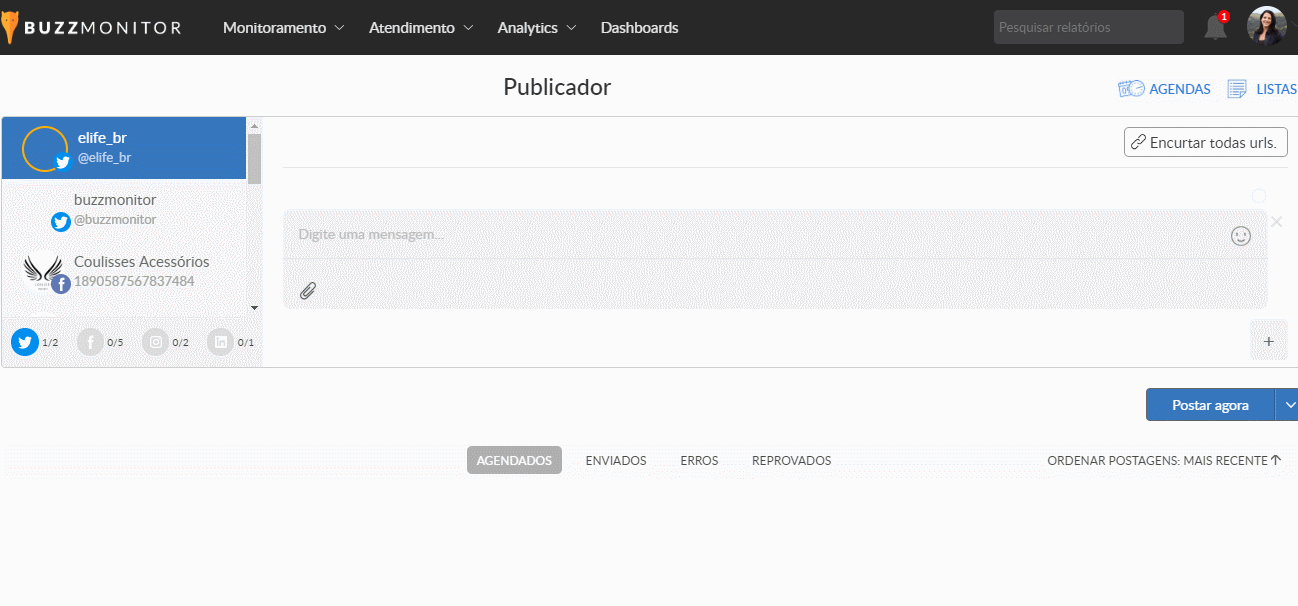The image size is (1298, 606).
Task: Filter accounts by Twitter icon
Action: pos(25,342)
